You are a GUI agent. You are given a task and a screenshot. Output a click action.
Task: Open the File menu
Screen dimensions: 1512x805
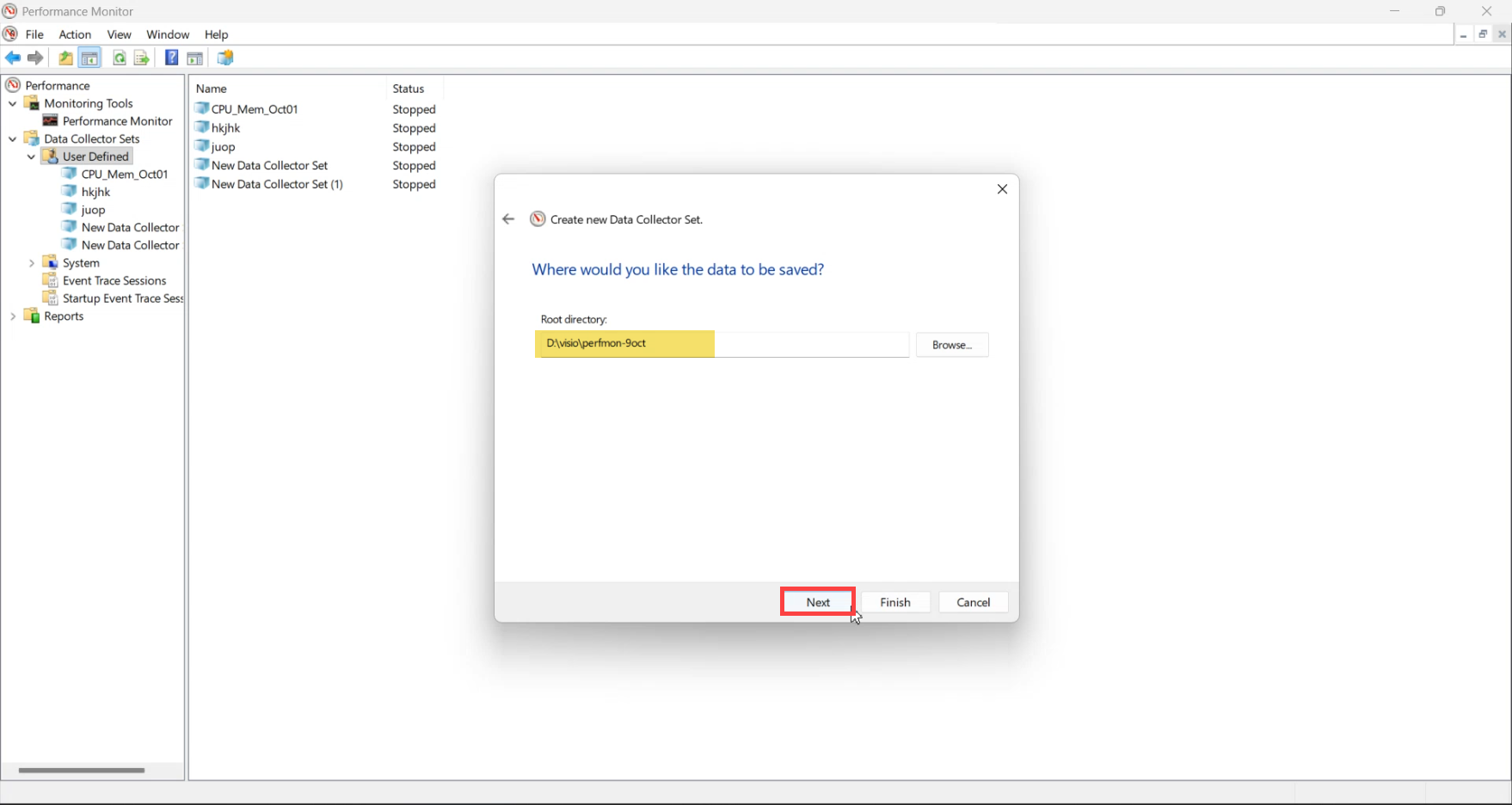[34, 34]
